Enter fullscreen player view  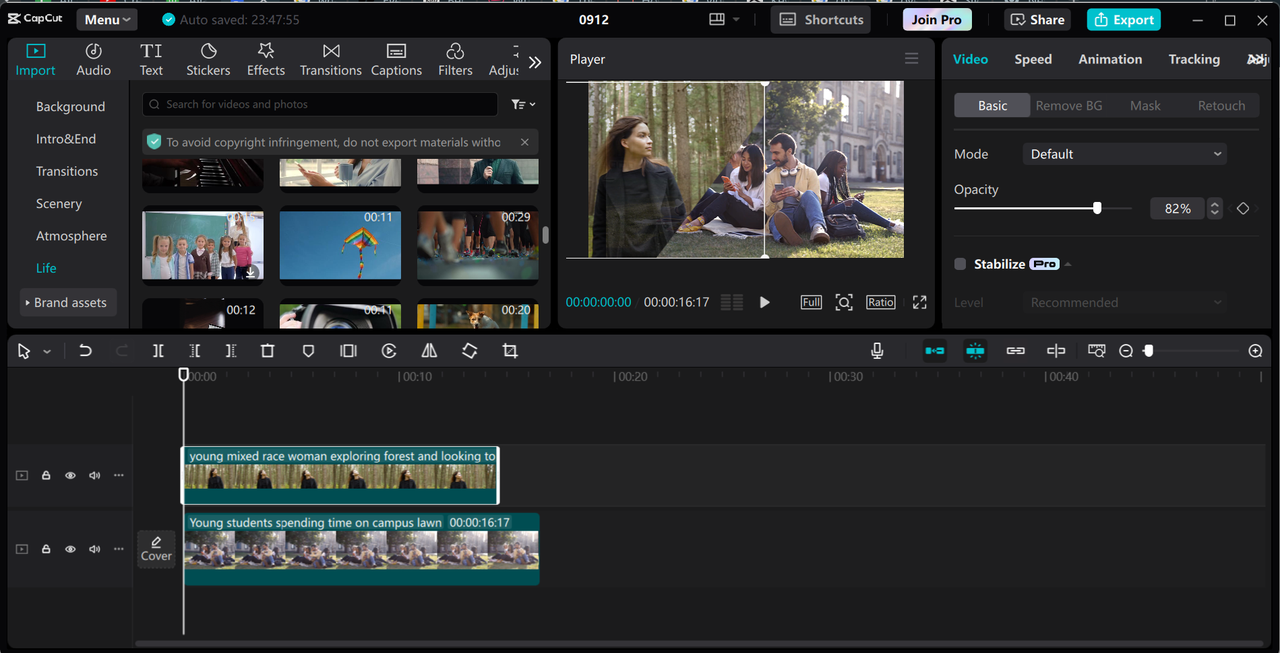(x=919, y=302)
